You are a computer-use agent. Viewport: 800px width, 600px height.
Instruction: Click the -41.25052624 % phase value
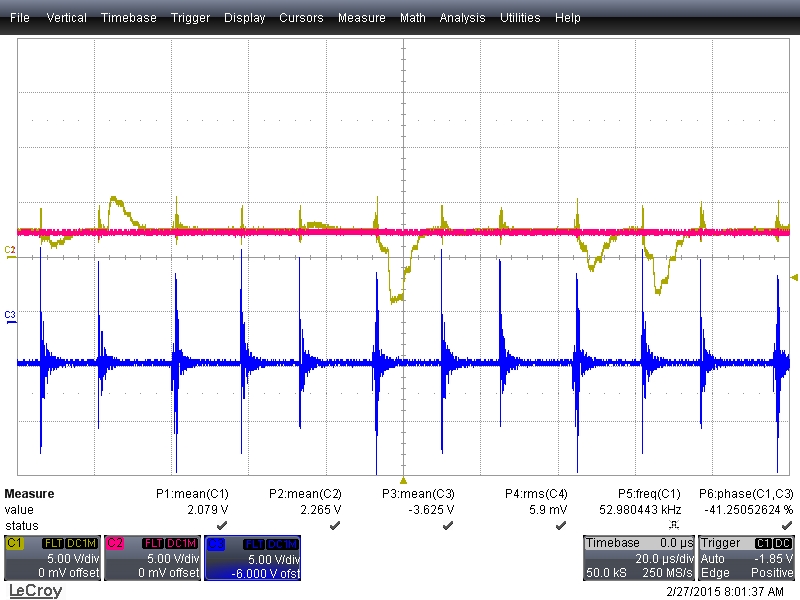[748, 510]
